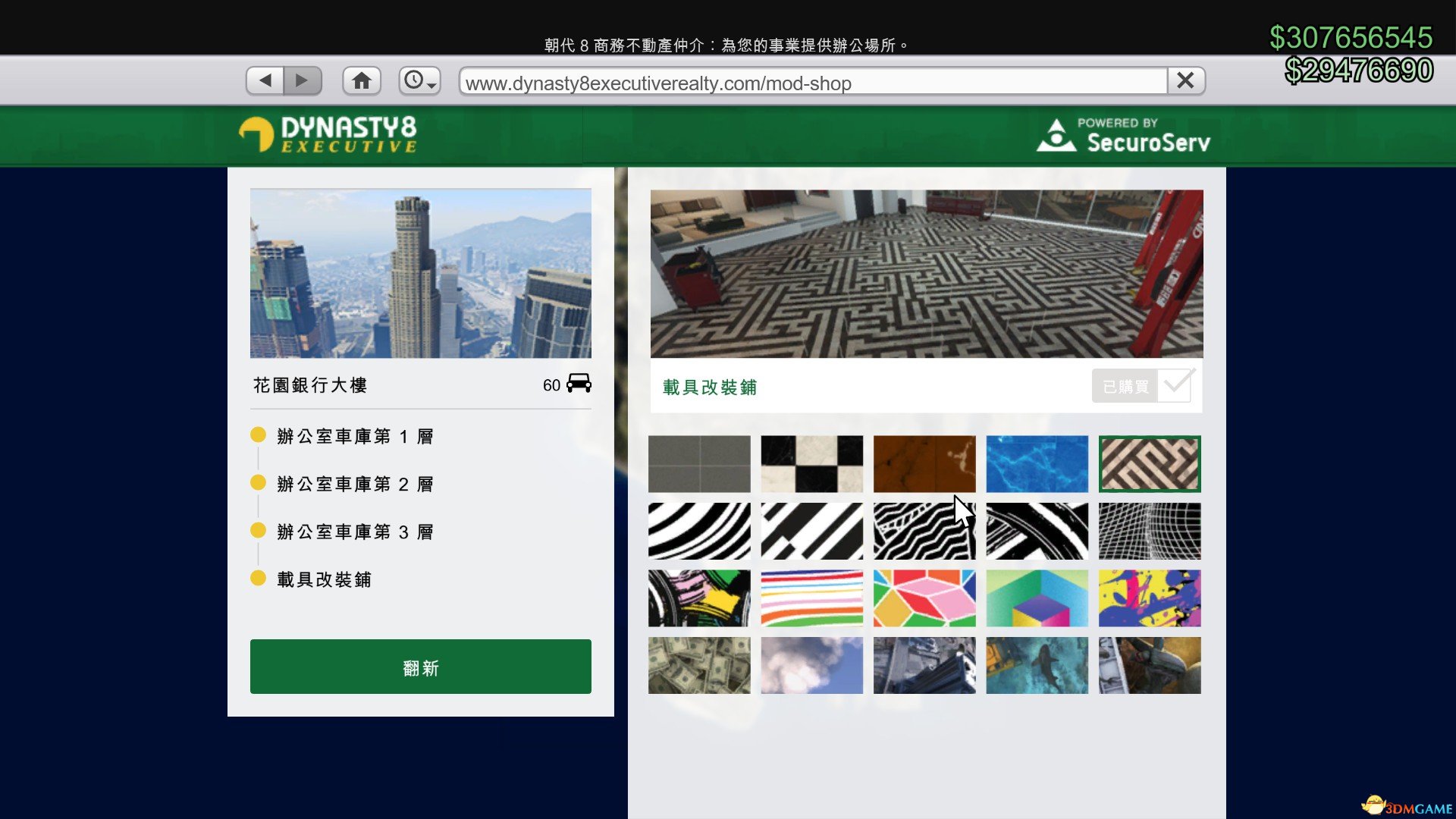Choose the bold black swirl floor swatch
This screenshot has width=1456, height=819.
tap(1037, 531)
